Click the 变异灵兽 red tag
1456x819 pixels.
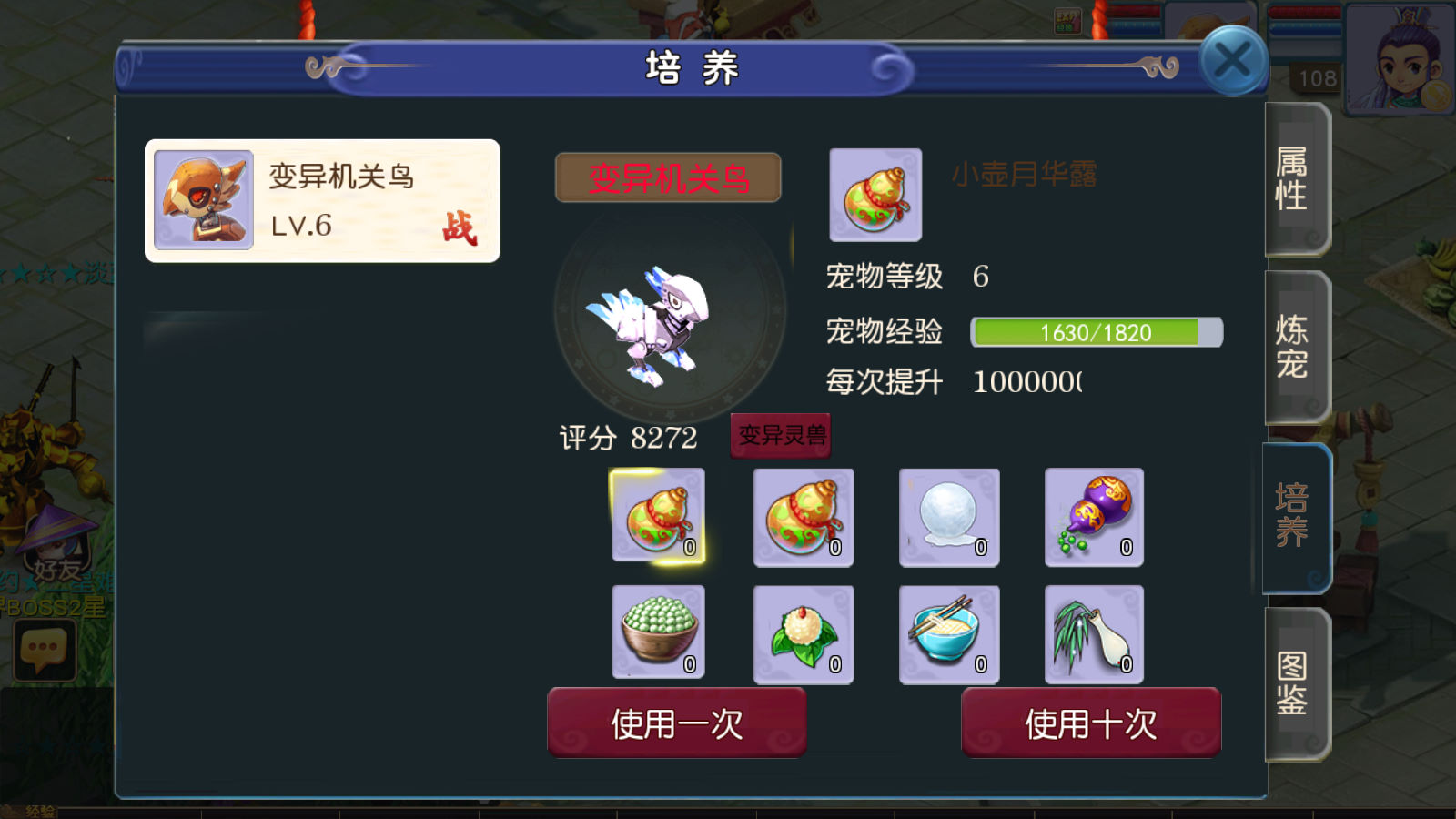click(781, 435)
